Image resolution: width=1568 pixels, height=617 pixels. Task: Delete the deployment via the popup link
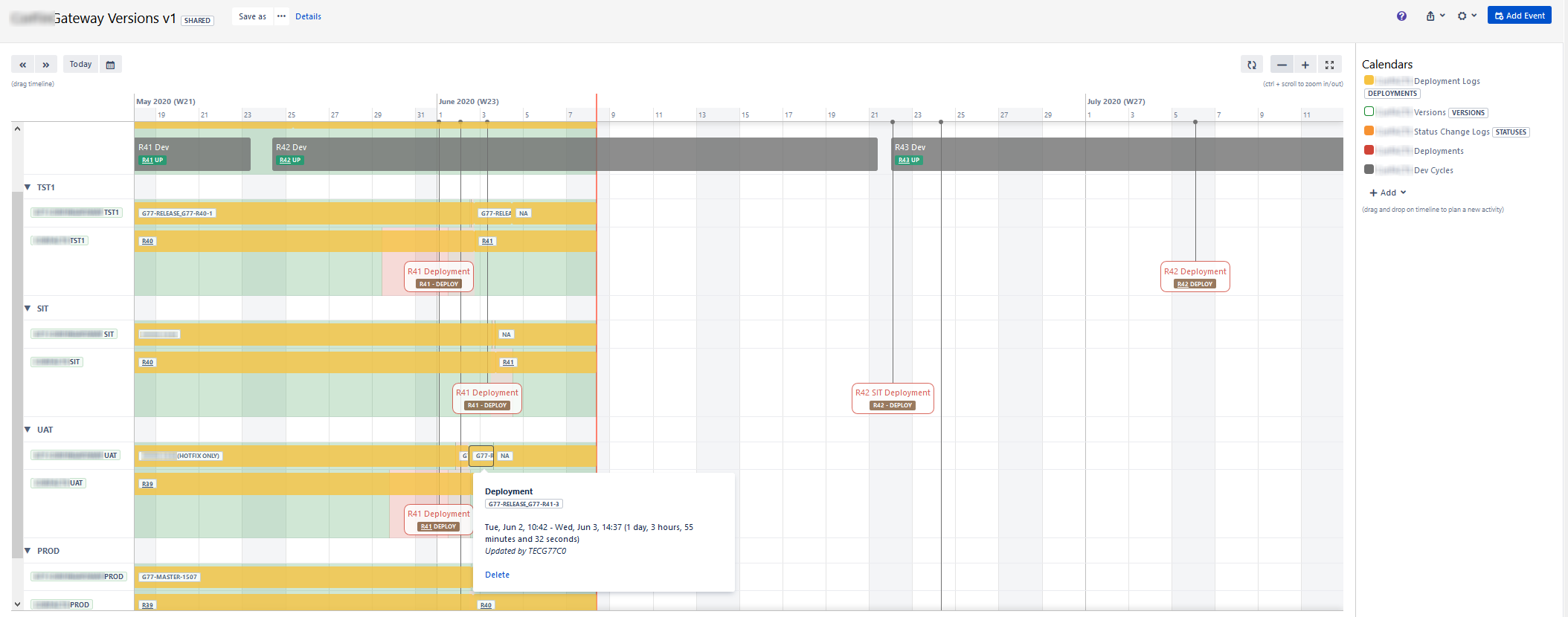[497, 575]
